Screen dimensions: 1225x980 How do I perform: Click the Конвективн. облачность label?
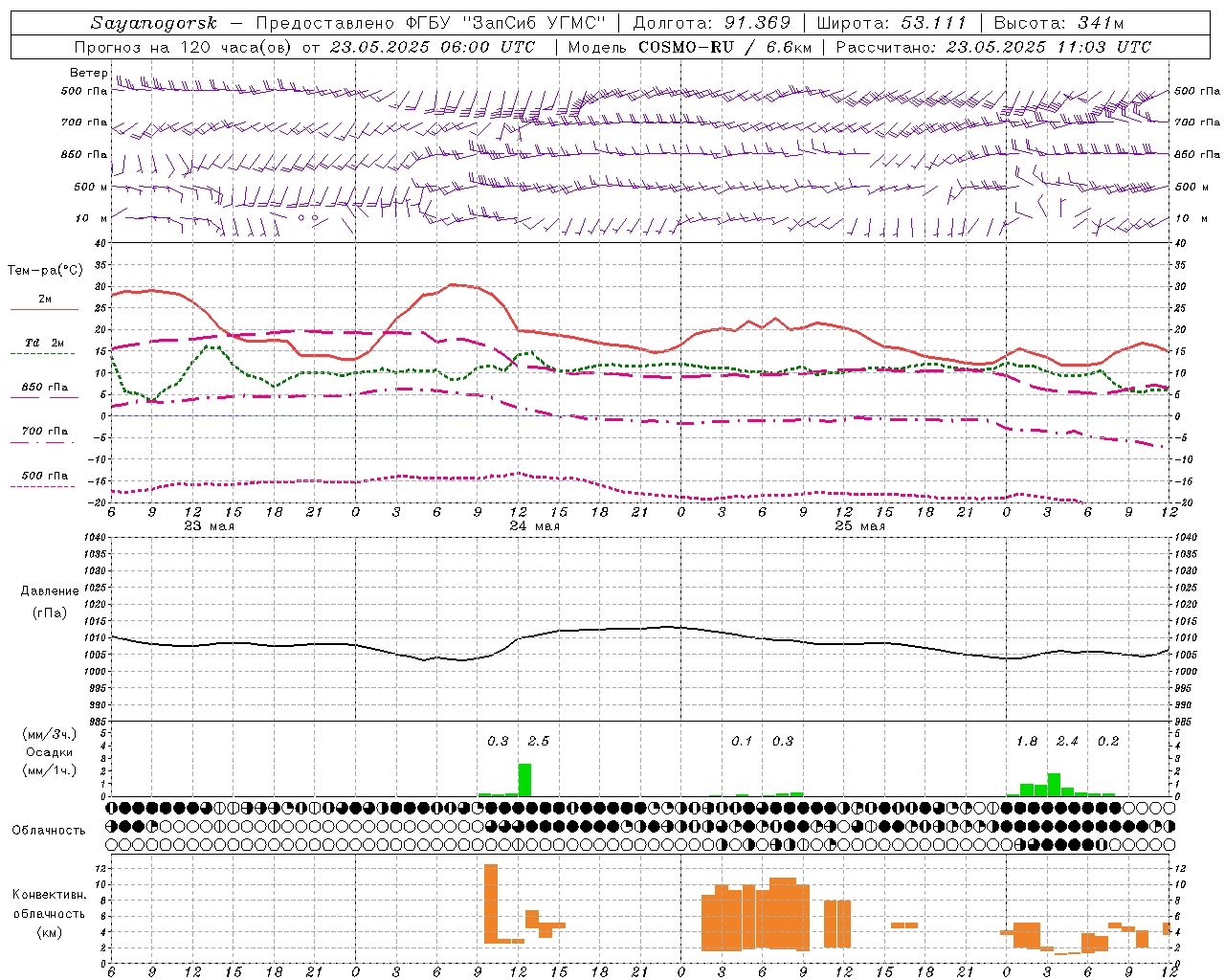[x=49, y=903]
